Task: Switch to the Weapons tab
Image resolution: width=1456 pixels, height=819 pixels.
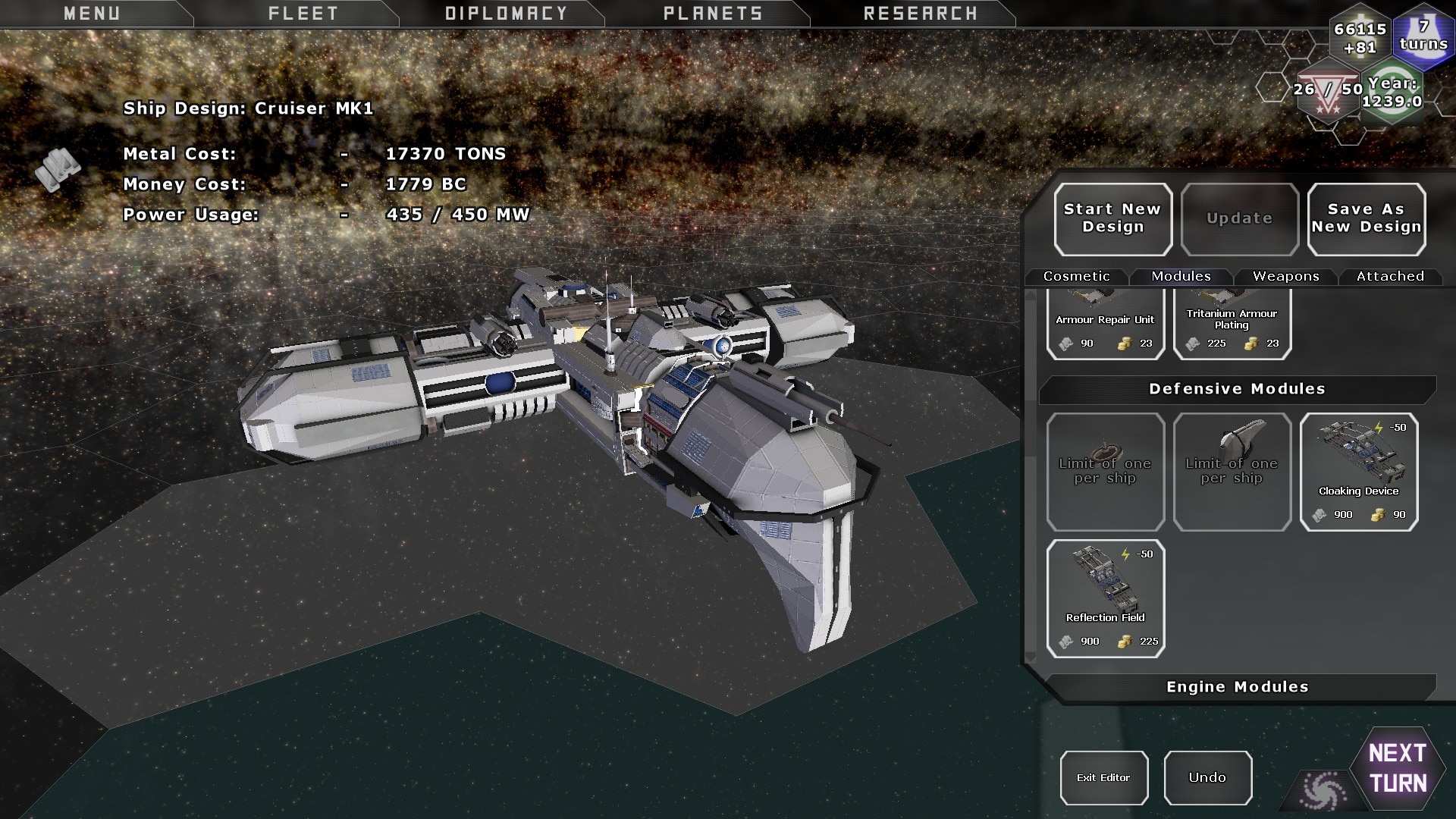Action: 1285,277
